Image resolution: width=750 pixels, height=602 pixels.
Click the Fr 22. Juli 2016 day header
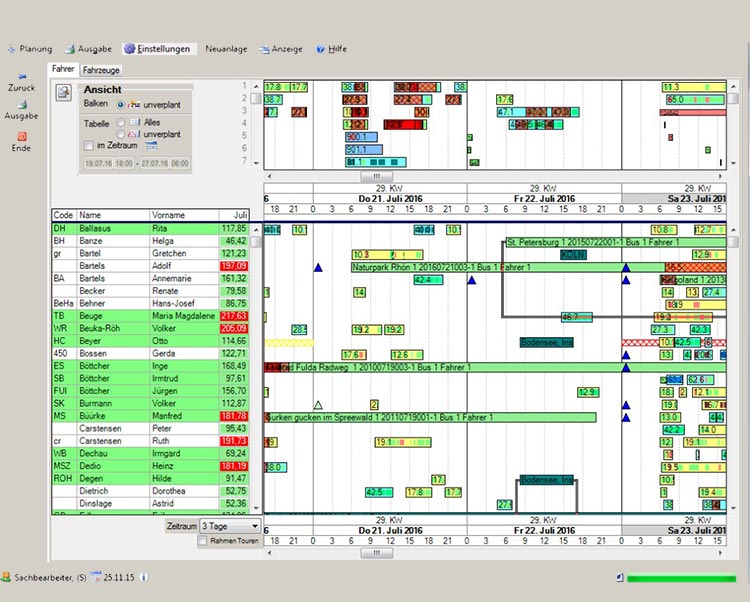click(544, 198)
